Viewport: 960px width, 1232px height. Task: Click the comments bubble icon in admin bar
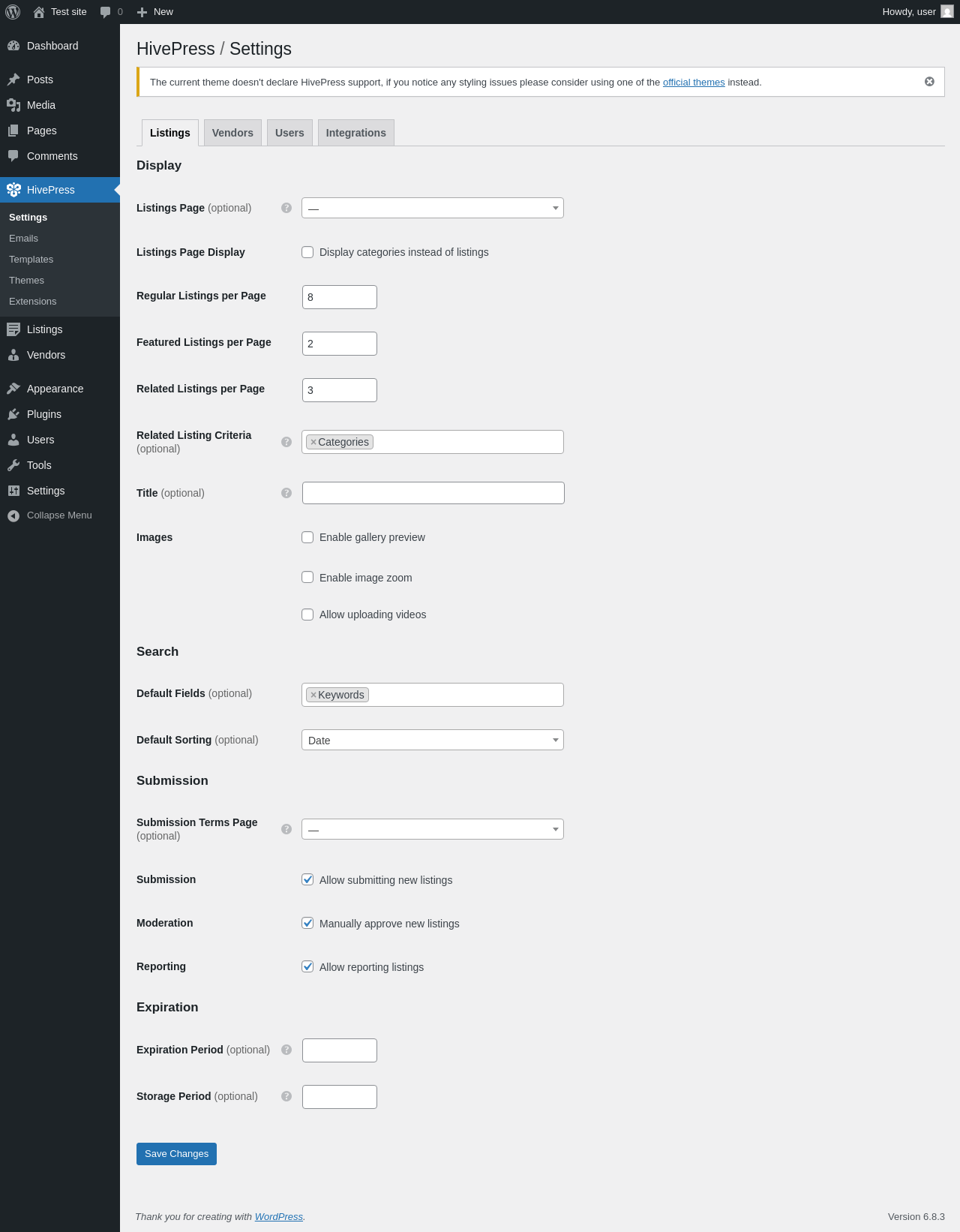click(x=105, y=12)
